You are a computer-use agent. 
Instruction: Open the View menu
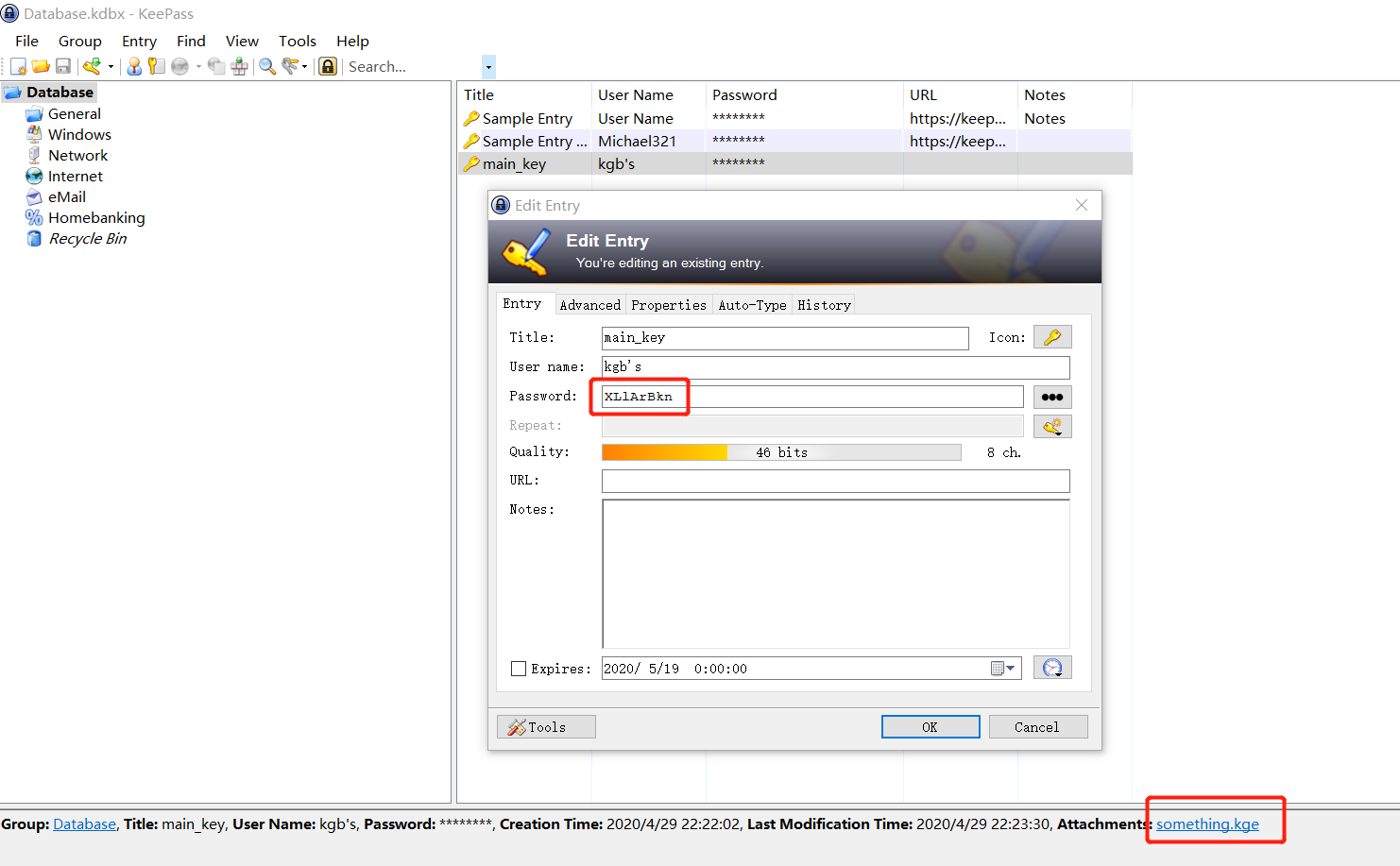click(x=242, y=41)
